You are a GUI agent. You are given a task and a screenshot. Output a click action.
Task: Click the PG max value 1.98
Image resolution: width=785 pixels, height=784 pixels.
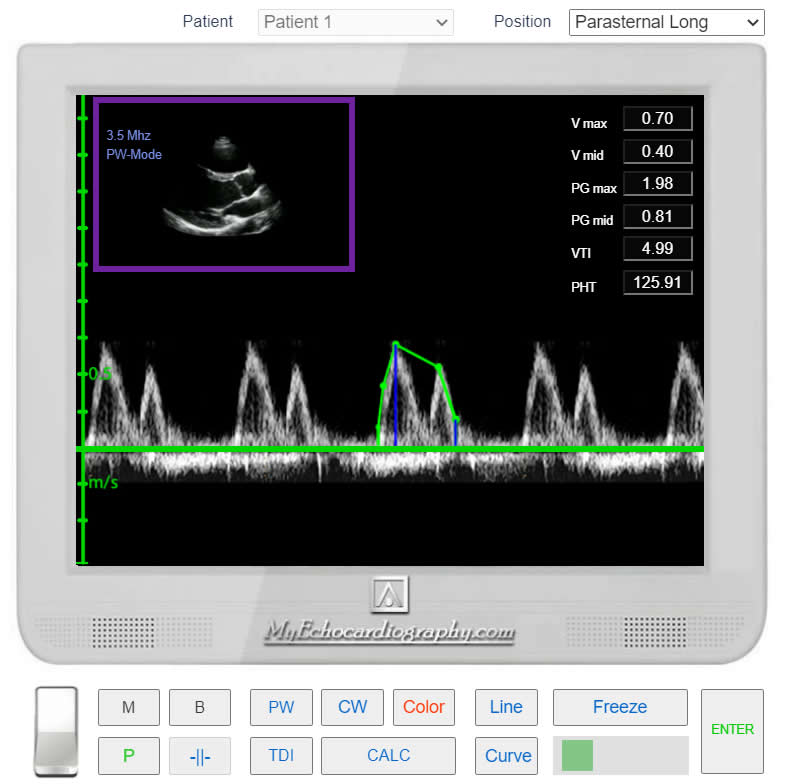click(x=658, y=184)
